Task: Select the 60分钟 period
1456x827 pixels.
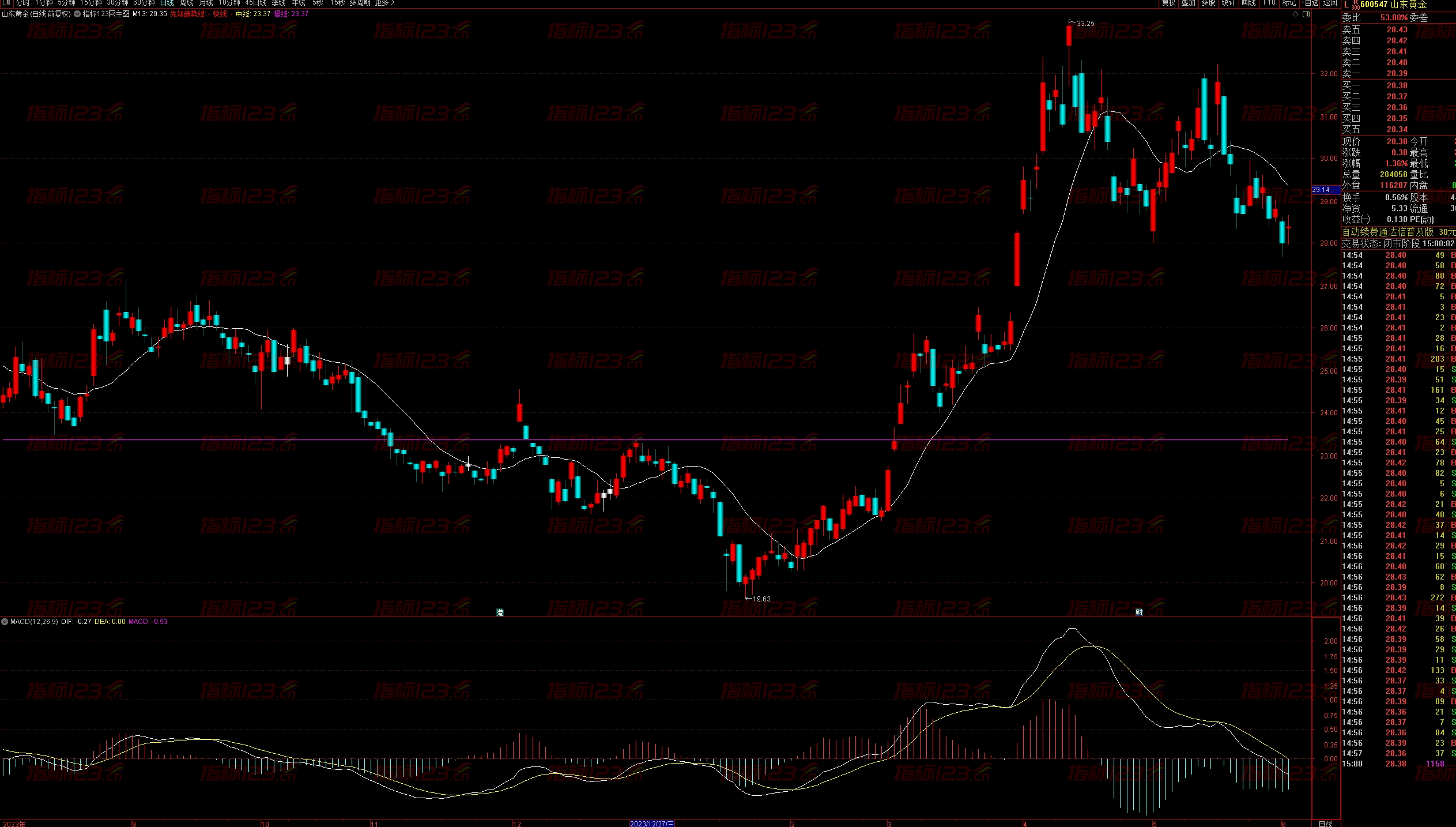Action: 144,3
